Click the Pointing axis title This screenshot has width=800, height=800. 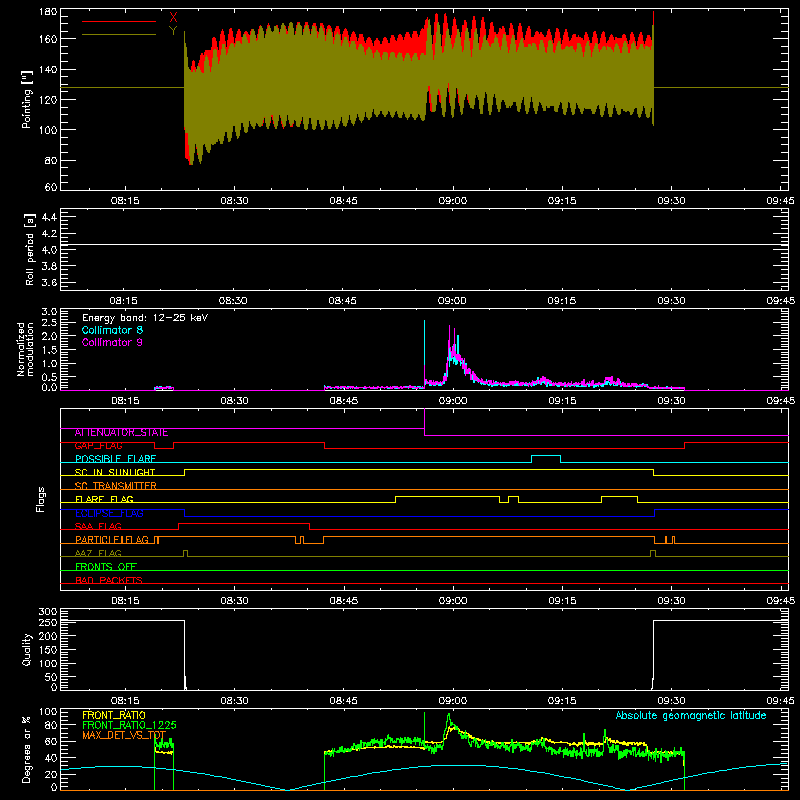(x=27, y=99)
